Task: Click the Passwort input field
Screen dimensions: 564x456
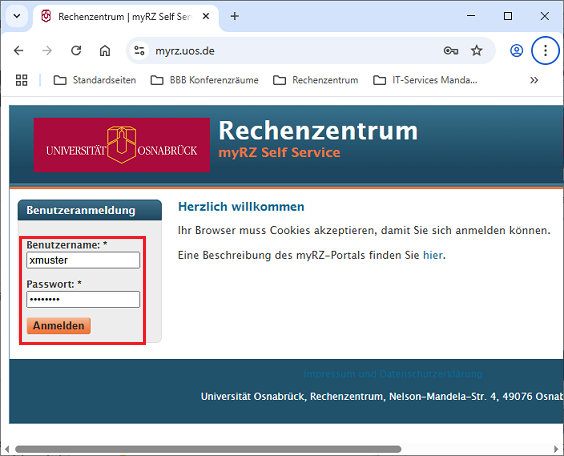Action: [x=83, y=299]
